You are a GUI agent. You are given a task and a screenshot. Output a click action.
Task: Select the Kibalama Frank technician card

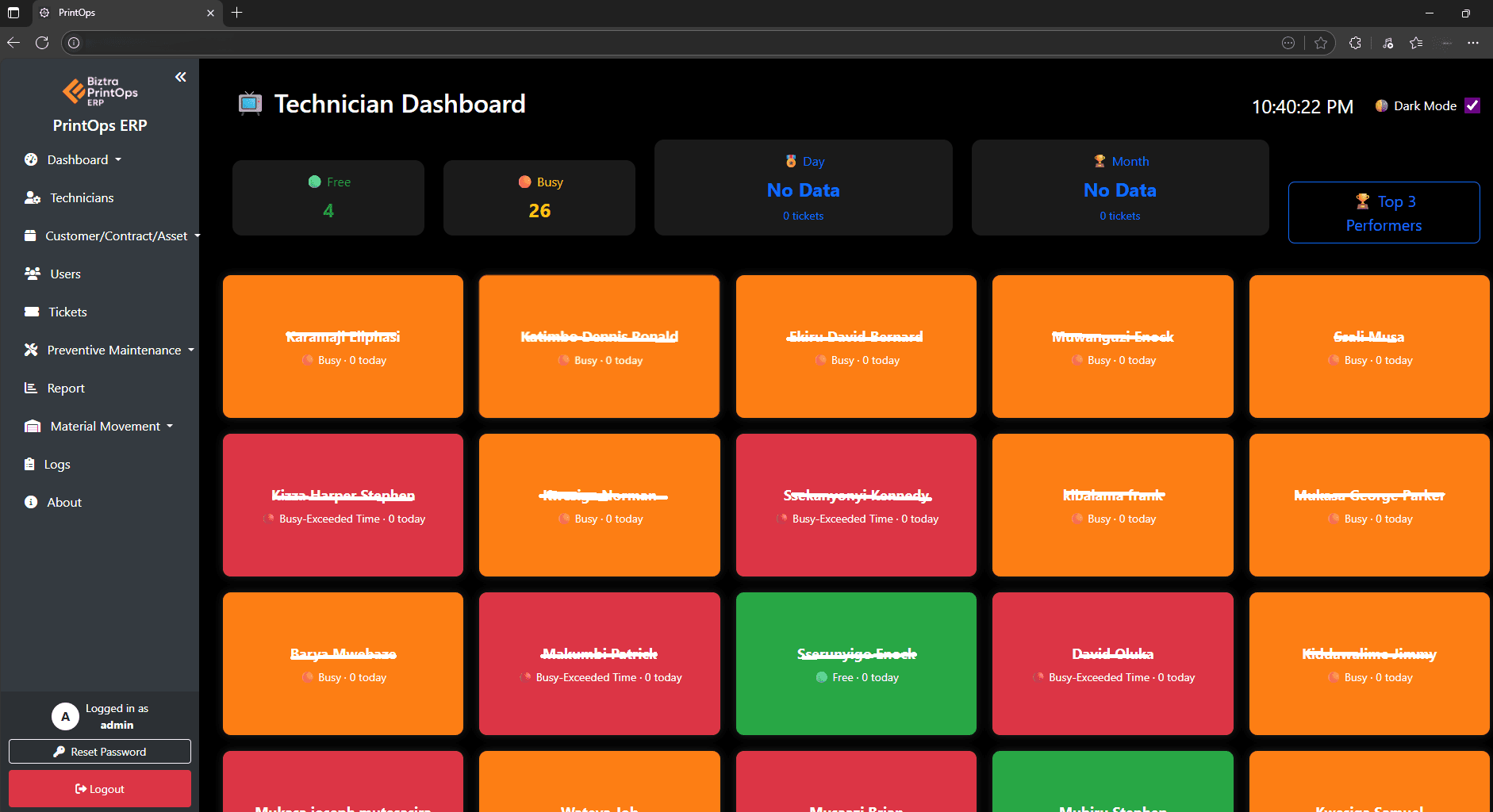coord(1112,505)
